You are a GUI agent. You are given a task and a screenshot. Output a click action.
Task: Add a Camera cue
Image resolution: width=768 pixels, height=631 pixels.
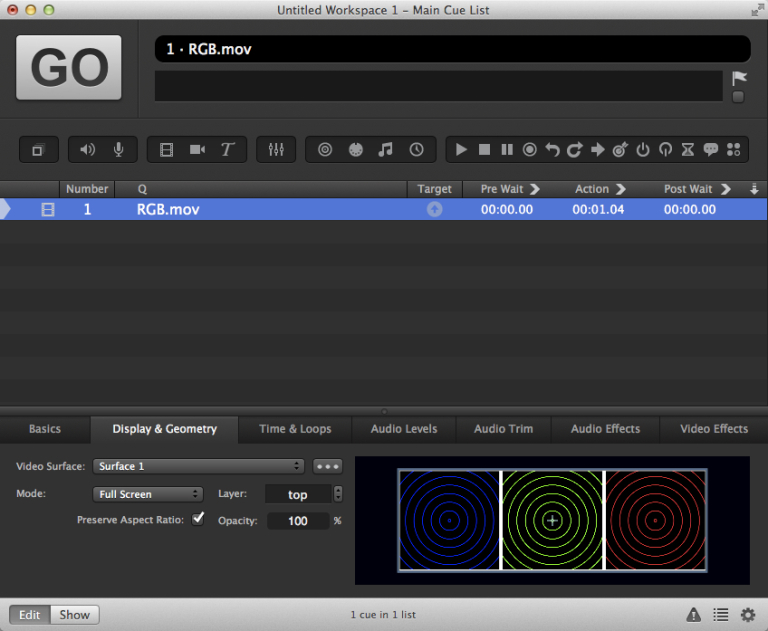pos(197,150)
